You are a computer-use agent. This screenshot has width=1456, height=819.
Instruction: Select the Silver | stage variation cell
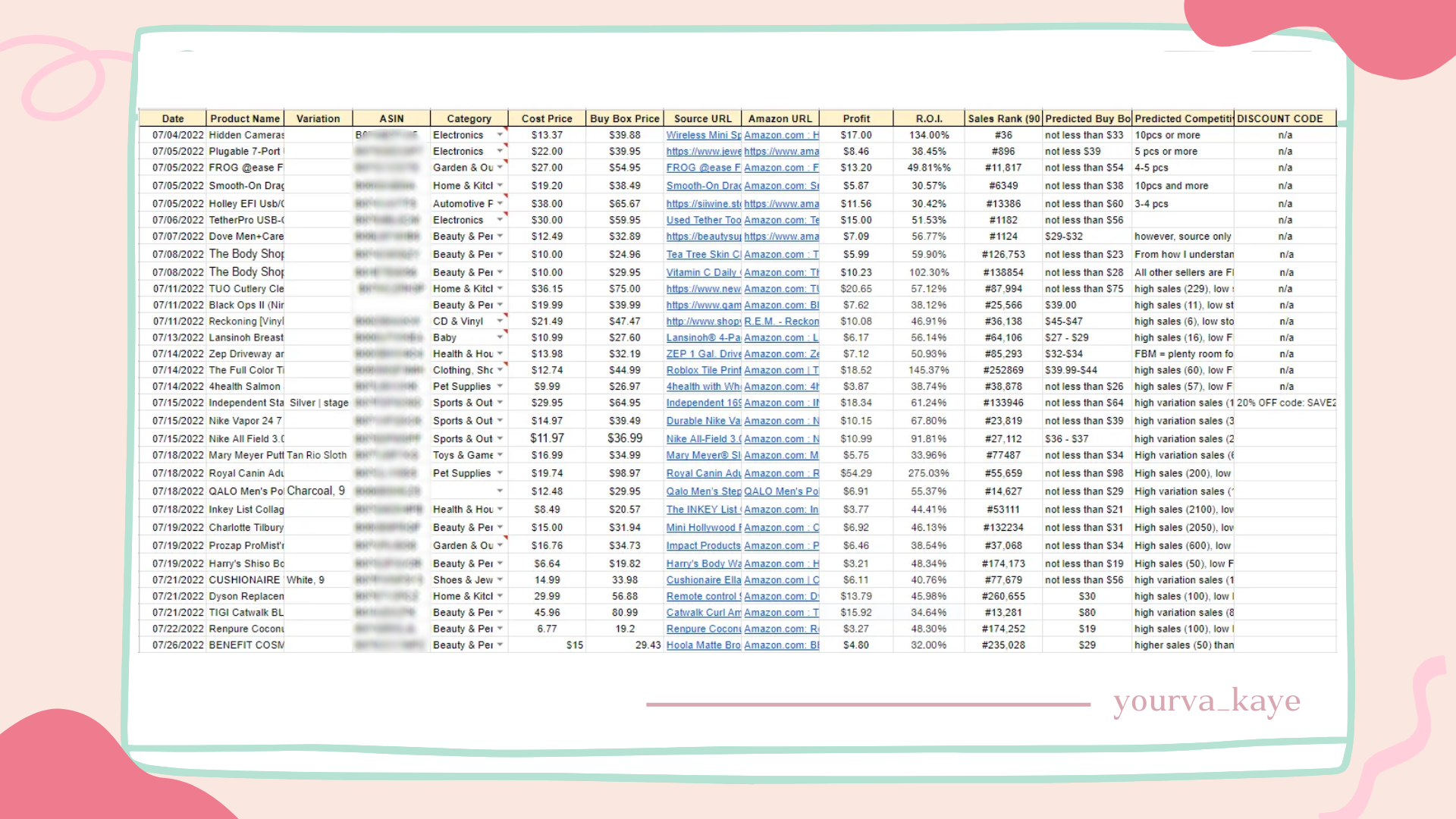318,403
